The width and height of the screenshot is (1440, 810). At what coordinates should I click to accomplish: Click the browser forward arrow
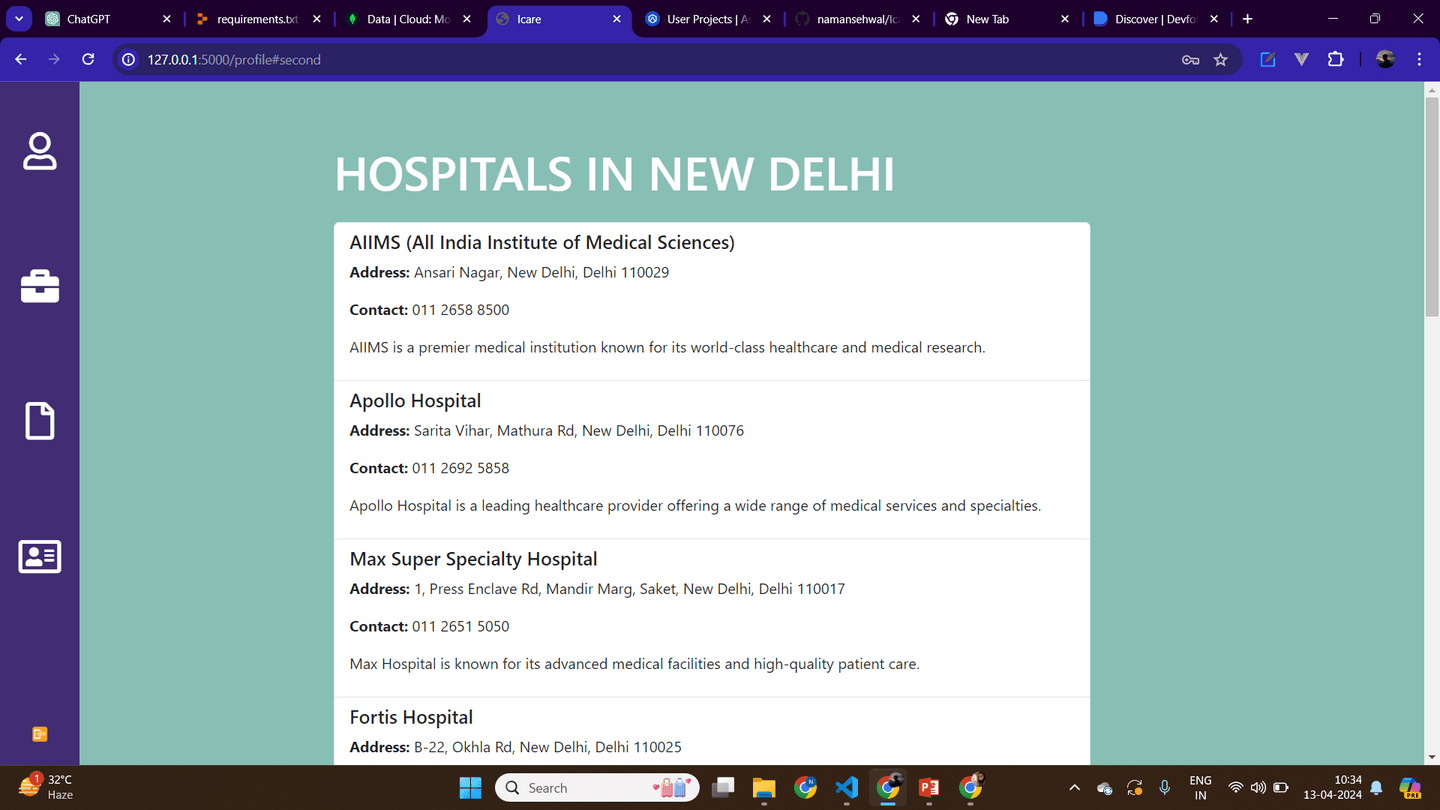pyautogui.click(x=54, y=60)
